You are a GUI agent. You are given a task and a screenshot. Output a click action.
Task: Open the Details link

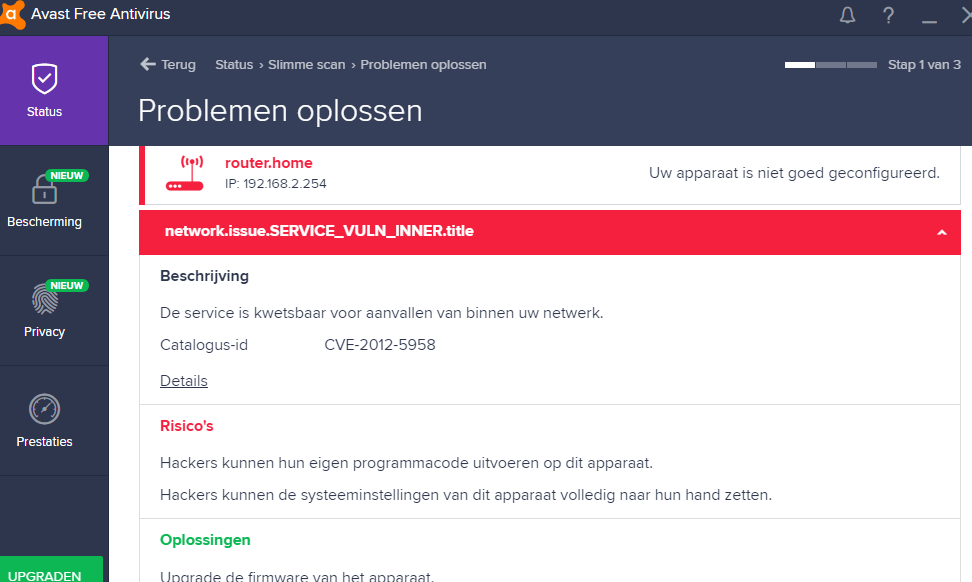pos(184,381)
